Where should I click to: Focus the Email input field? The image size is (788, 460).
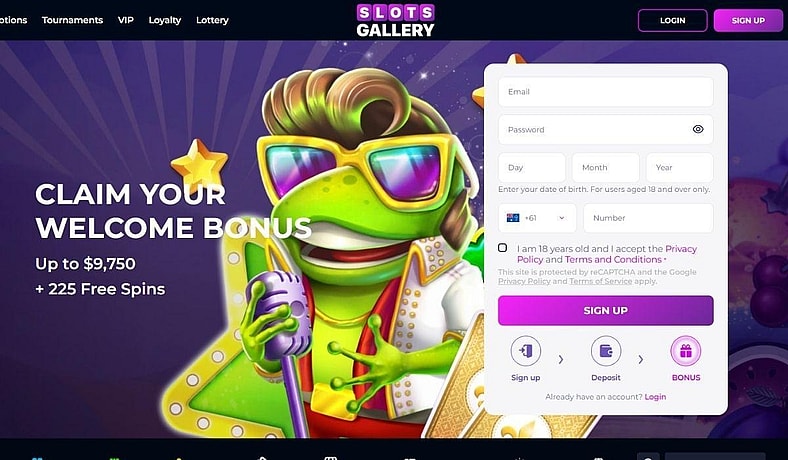point(606,91)
